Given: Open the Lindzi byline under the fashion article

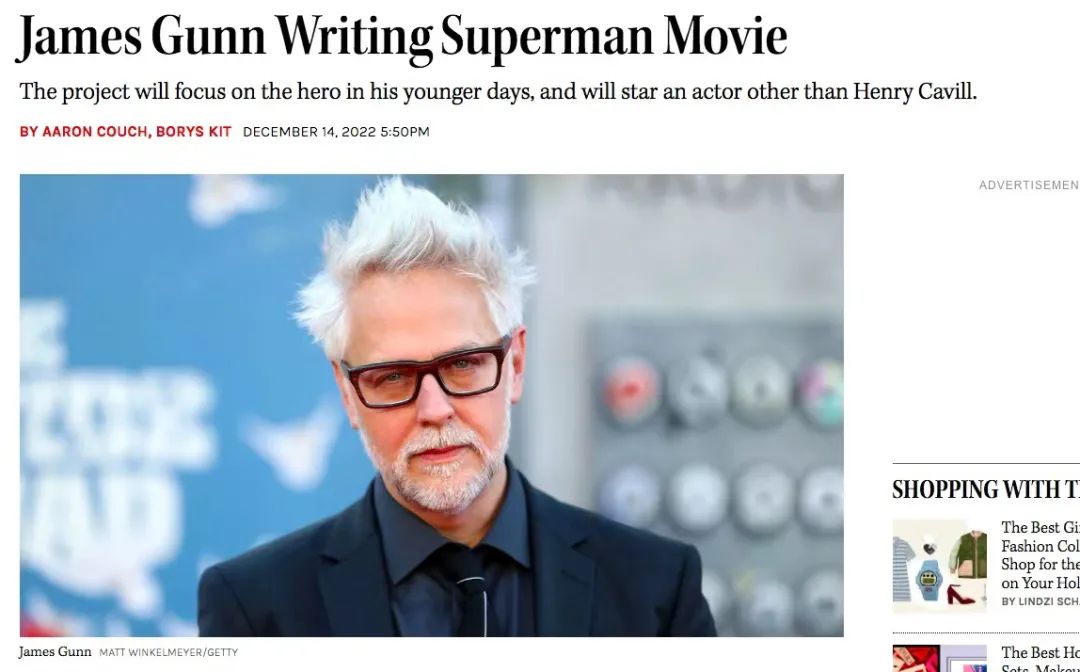Looking at the screenshot, I should coord(1040,602).
